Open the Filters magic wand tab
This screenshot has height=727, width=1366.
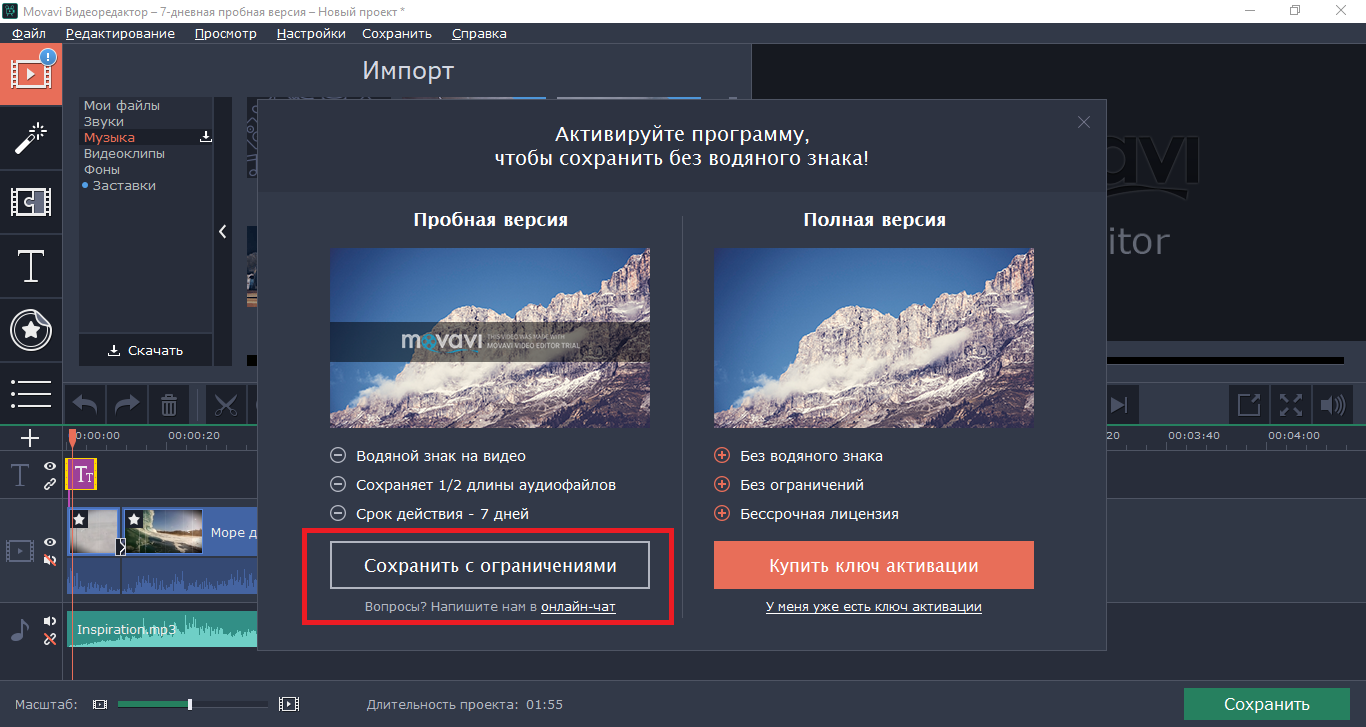(x=31, y=138)
